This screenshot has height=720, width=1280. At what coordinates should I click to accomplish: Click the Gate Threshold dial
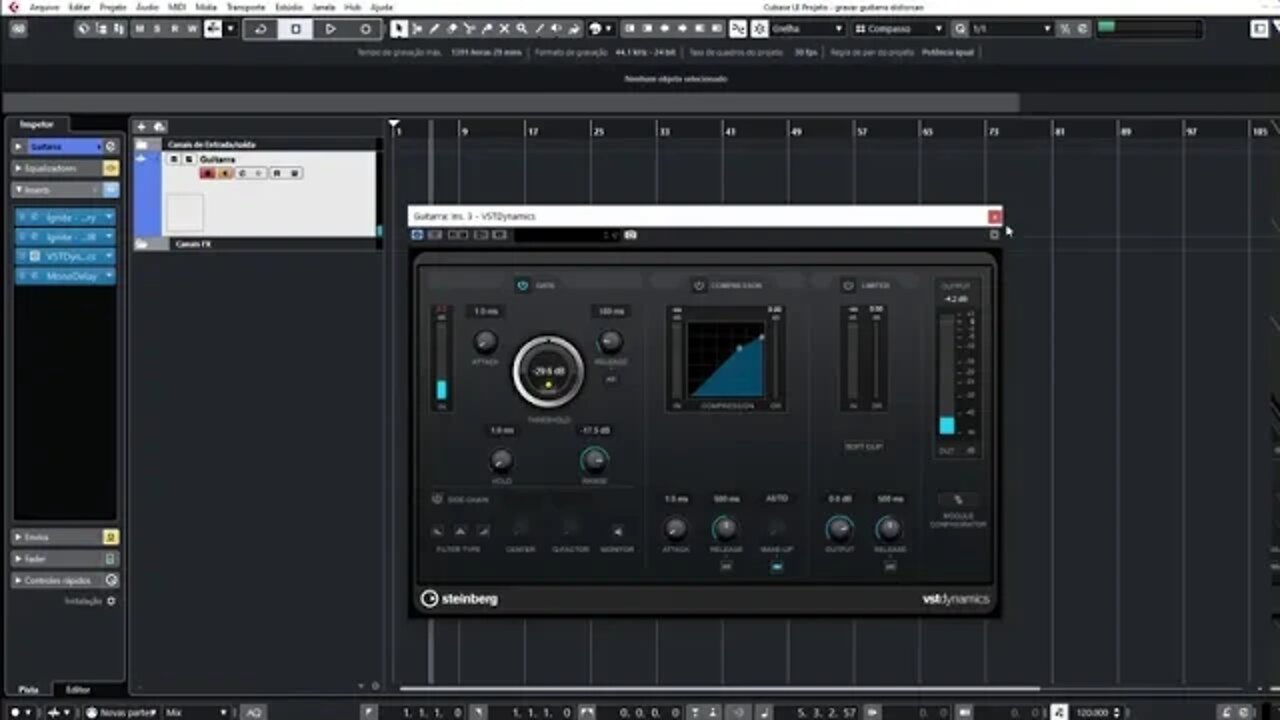click(548, 371)
